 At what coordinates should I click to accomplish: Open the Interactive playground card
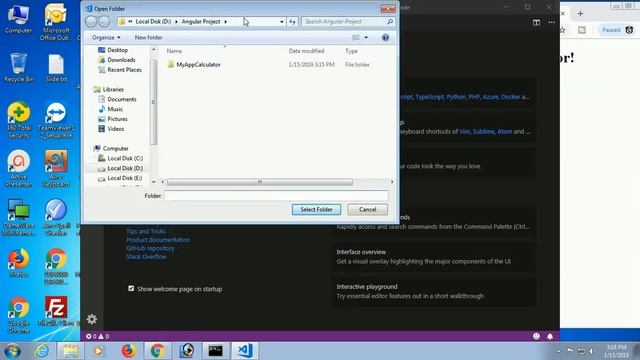(x=434, y=291)
